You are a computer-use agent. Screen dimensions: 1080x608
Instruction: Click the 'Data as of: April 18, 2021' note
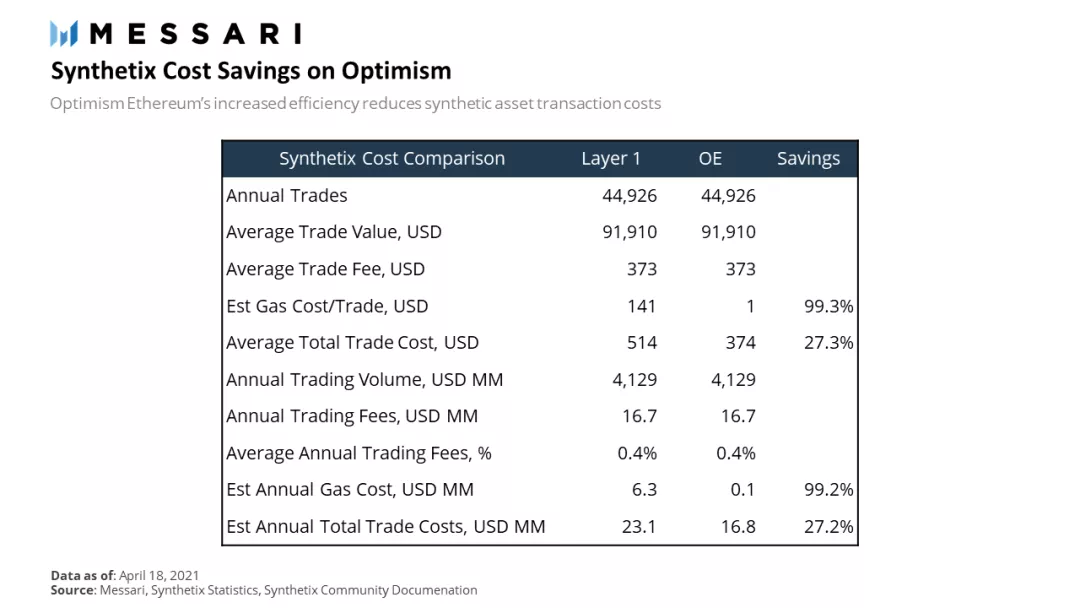pos(125,575)
